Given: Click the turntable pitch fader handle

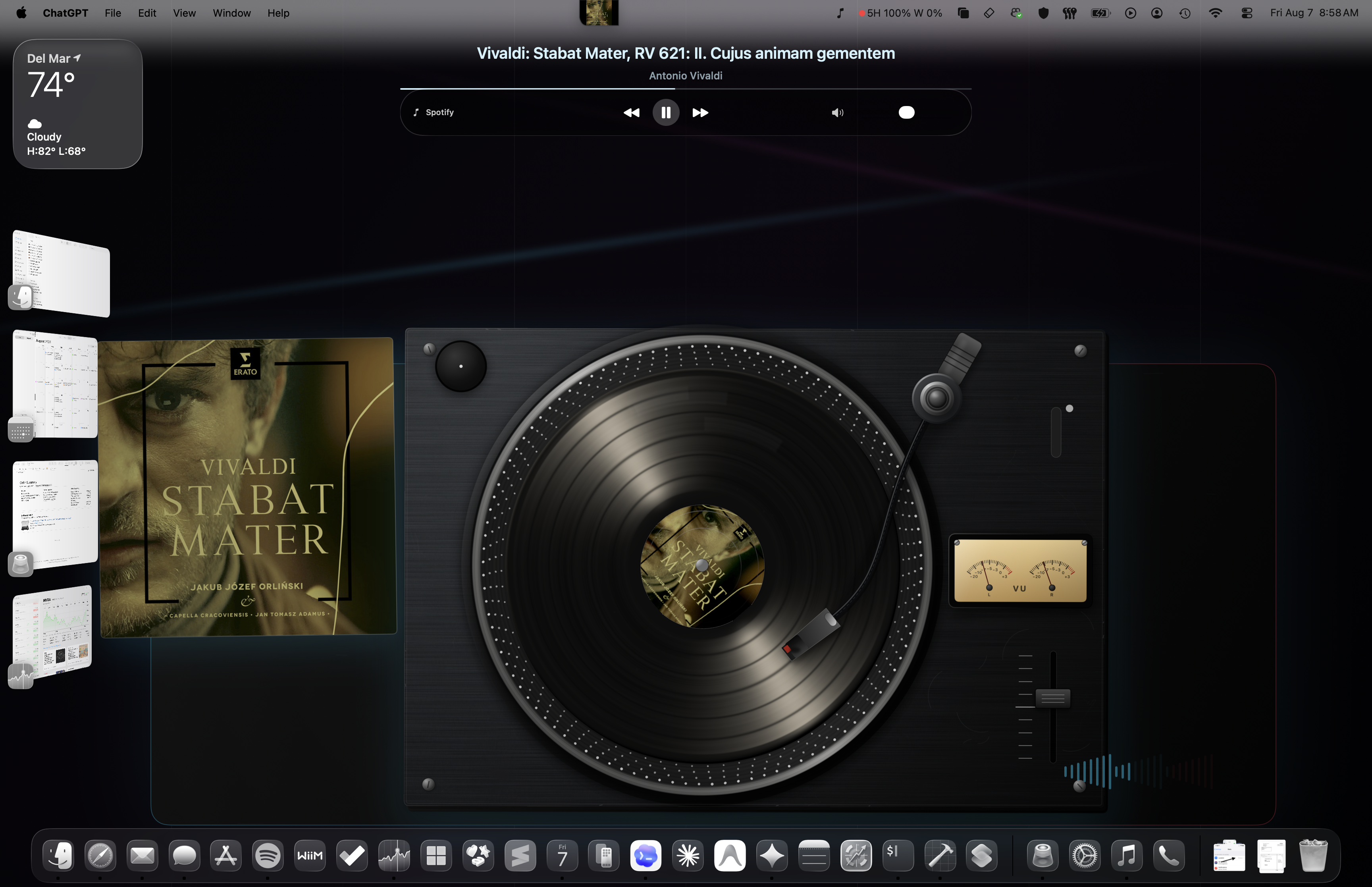Looking at the screenshot, I should point(1052,698).
